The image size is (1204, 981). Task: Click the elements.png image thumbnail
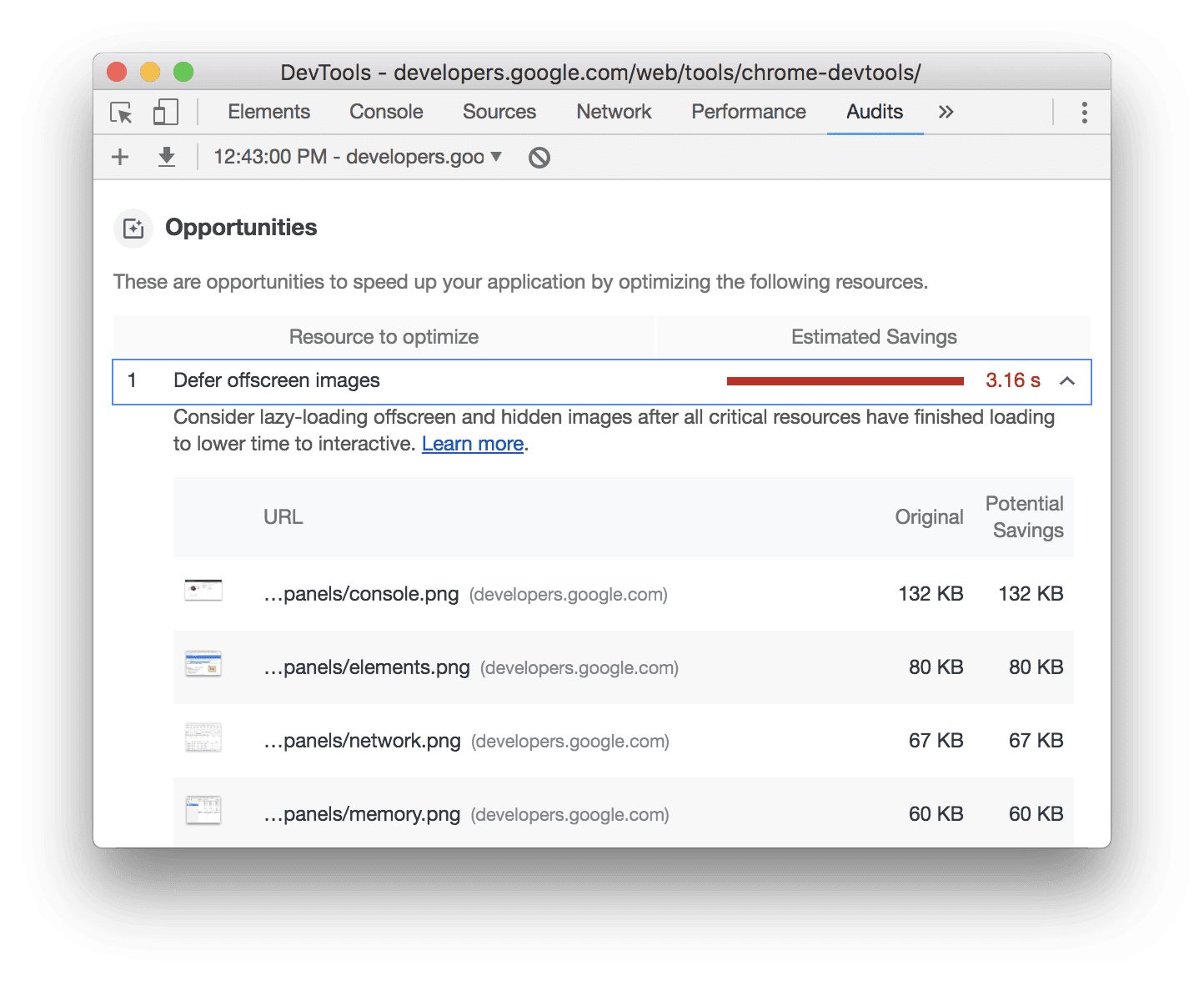click(x=203, y=664)
